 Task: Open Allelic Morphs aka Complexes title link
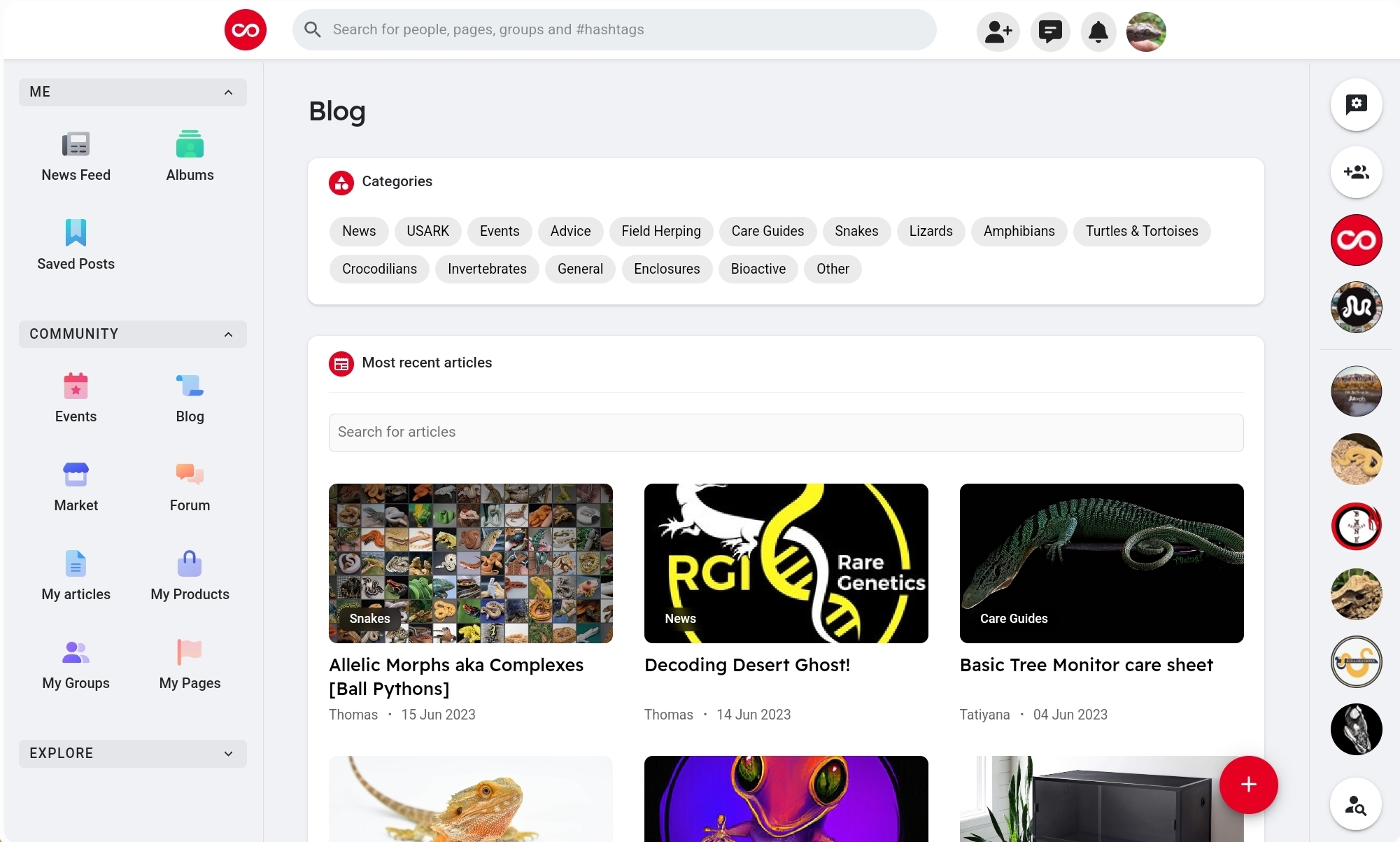point(456,677)
